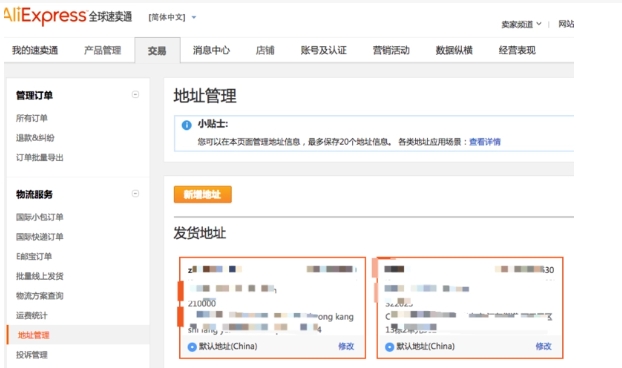622x368 pixels.
Task: Click 修改 on the left address card
Action: [x=346, y=346]
